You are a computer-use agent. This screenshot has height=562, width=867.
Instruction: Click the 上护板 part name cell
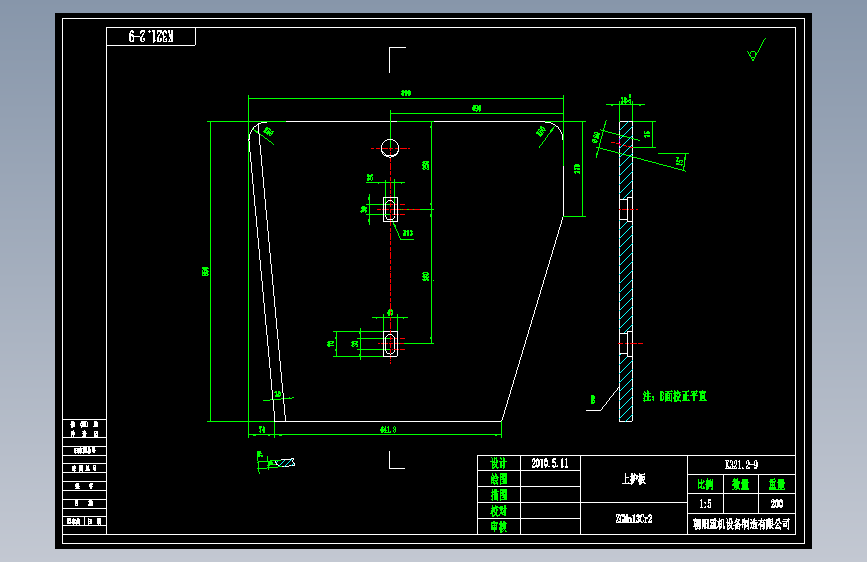[x=634, y=479]
